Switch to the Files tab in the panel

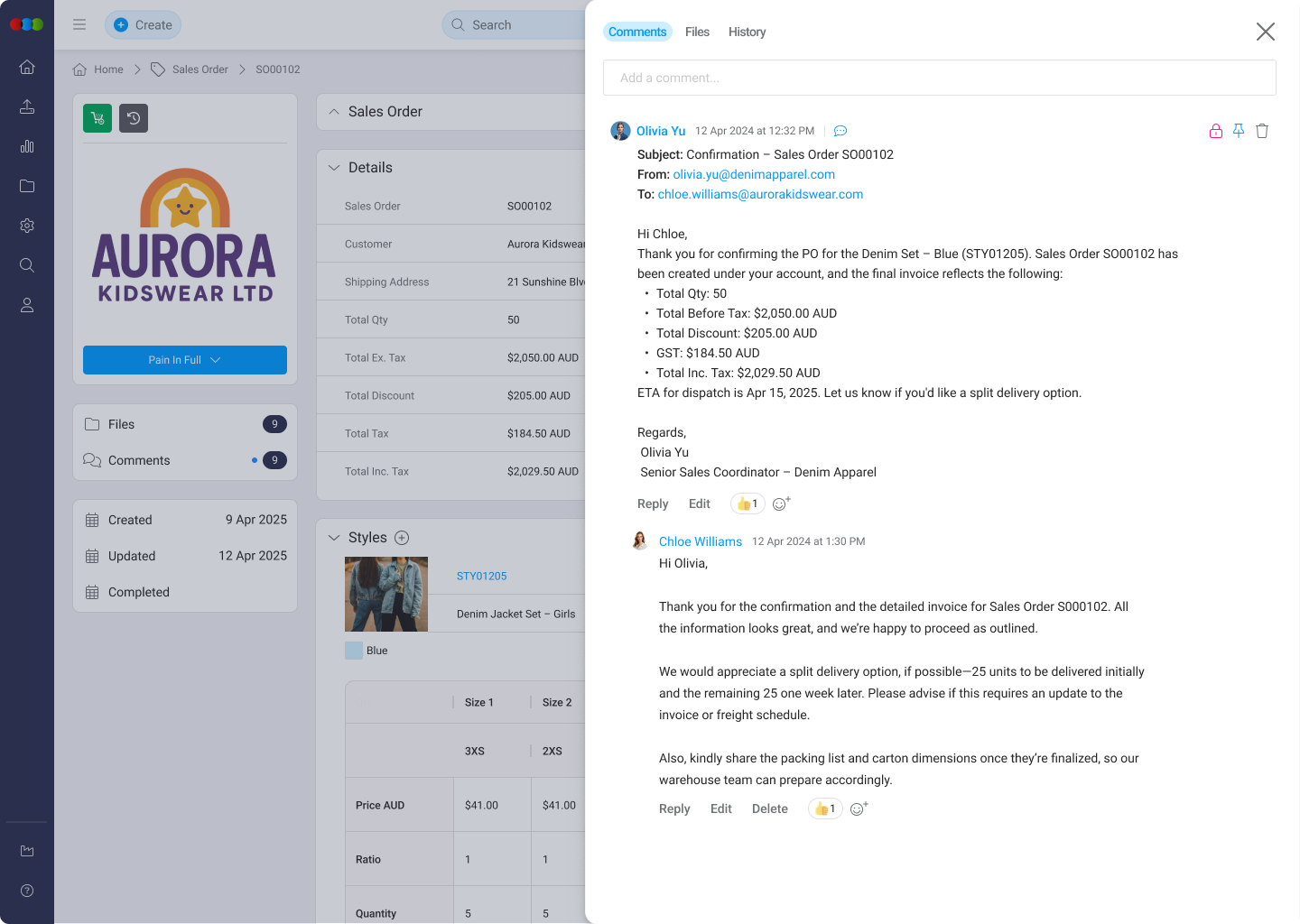coord(697,32)
